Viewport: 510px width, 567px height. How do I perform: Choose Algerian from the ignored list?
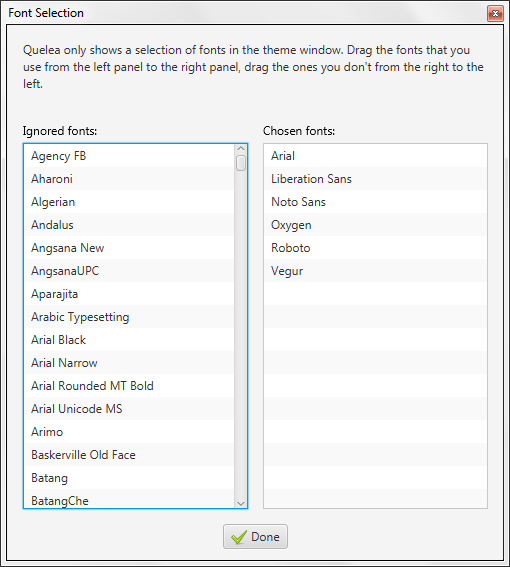click(x=129, y=202)
